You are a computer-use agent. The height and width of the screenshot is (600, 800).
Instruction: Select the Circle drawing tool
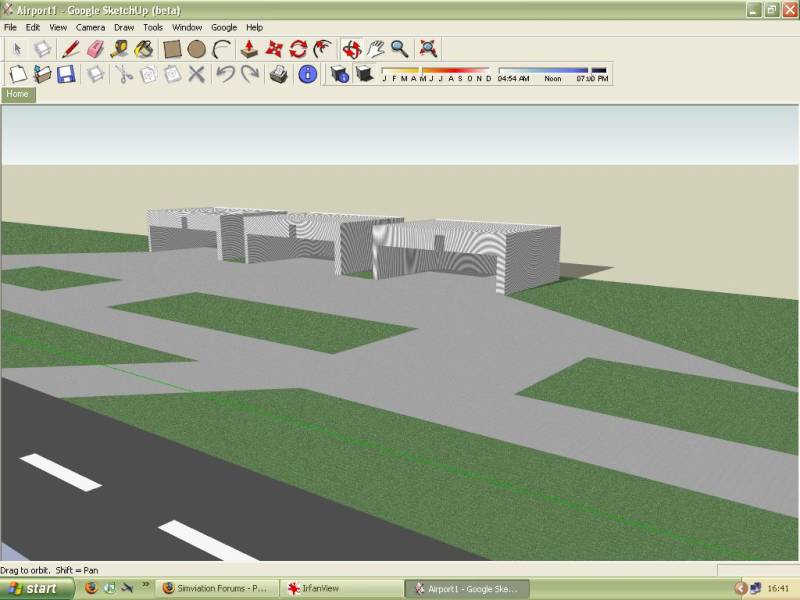click(x=197, y=48)
